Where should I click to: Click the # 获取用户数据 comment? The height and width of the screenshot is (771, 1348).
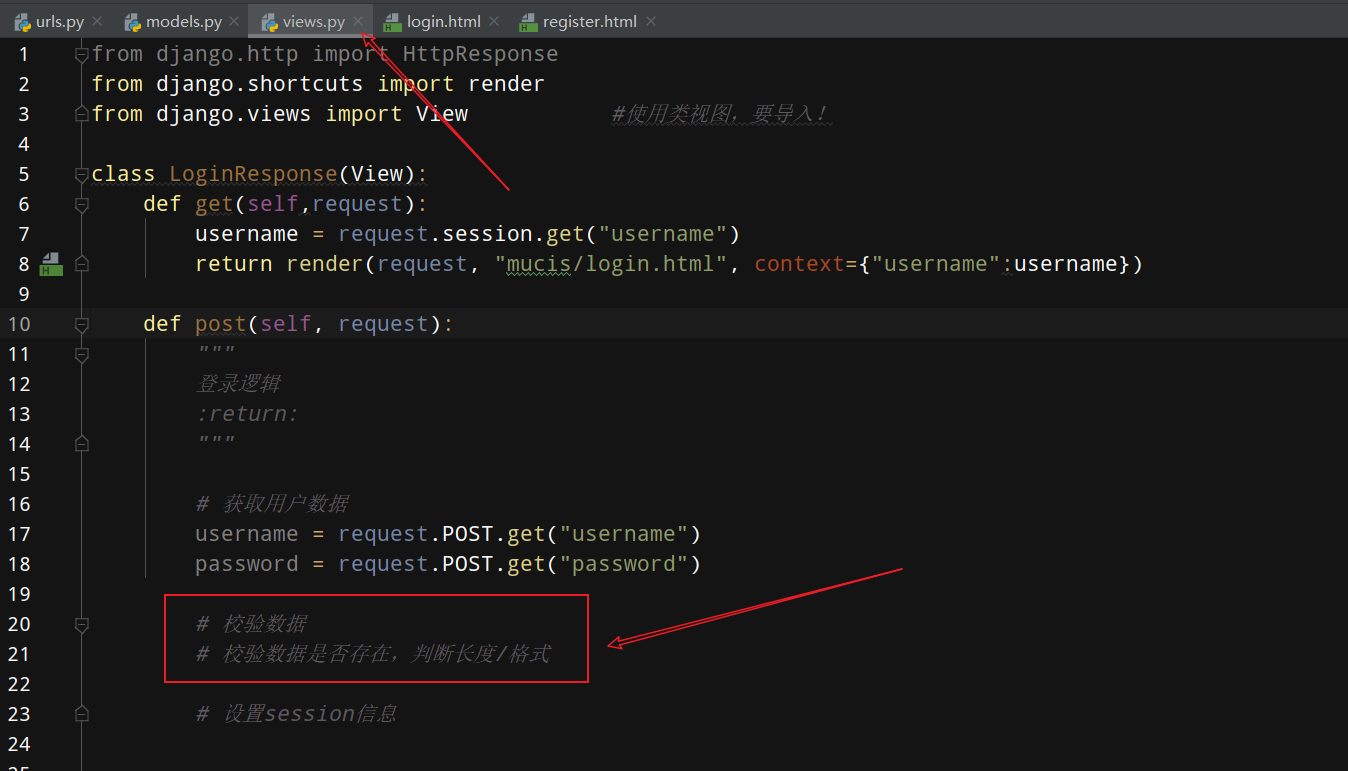(x=272, y=504)
